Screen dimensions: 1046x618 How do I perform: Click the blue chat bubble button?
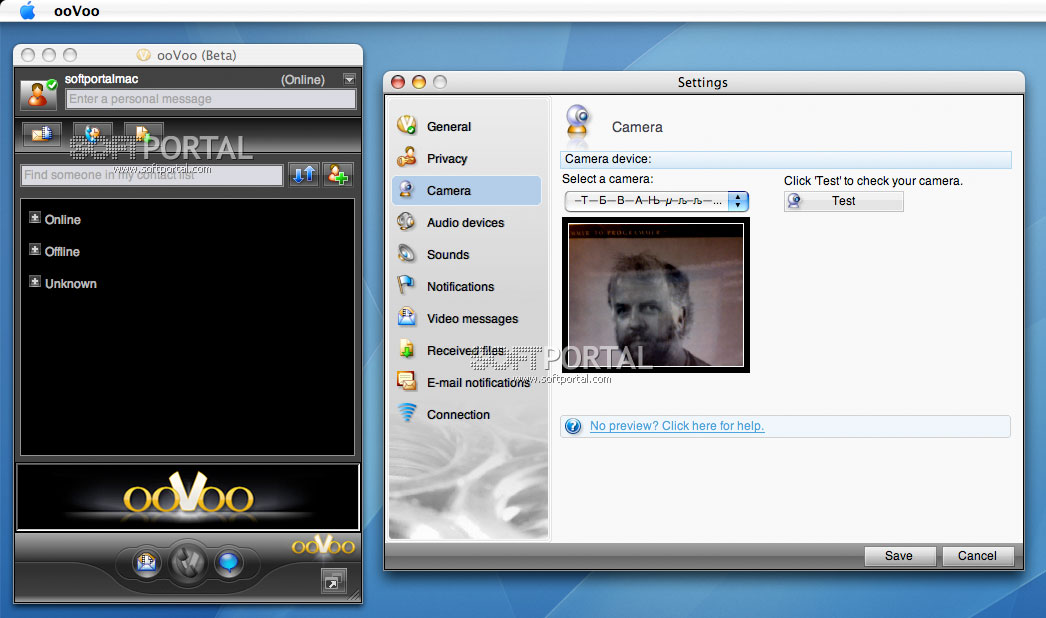tap(229, 563)
